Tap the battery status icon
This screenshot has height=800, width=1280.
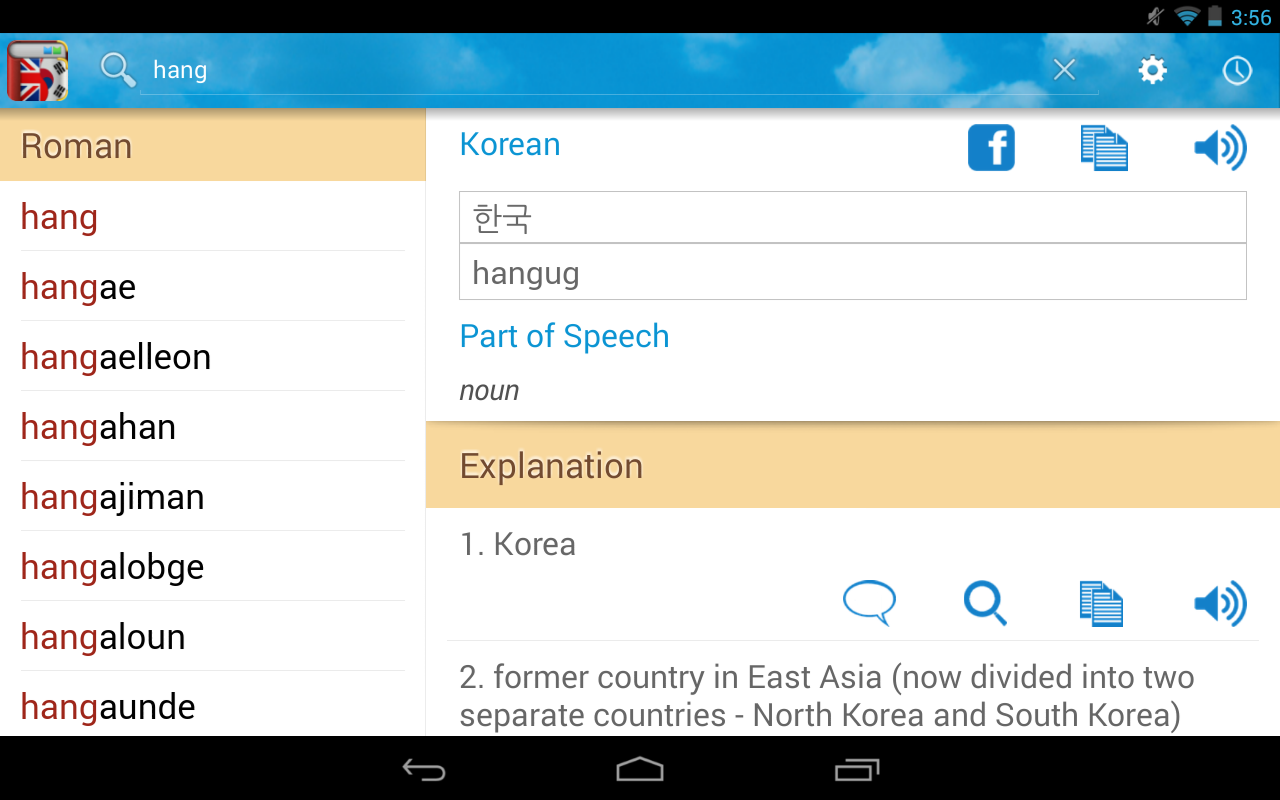(1215, 16)
